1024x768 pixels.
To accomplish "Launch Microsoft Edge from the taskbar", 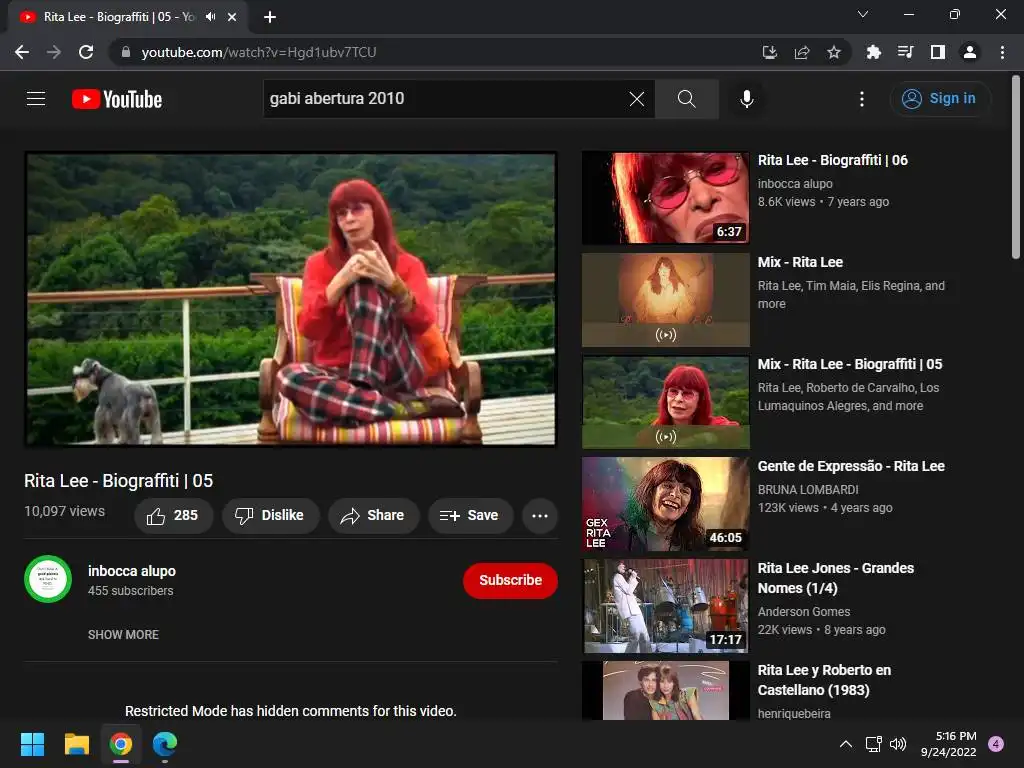I will point(165,744).
